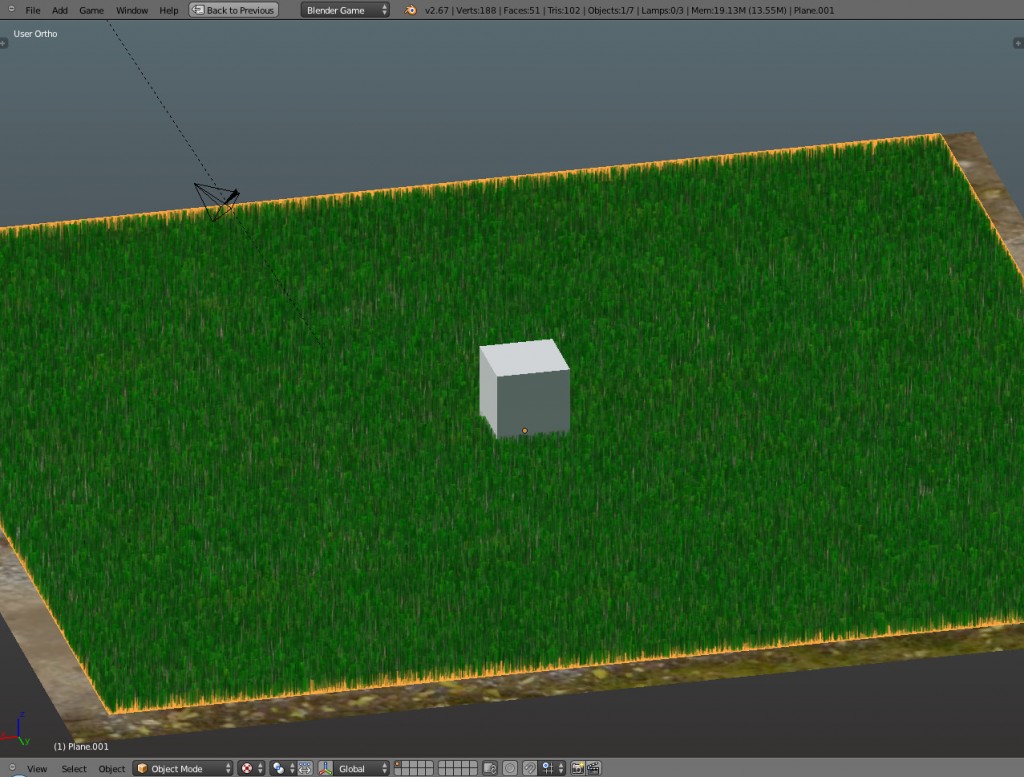Toggle a layer in the second layer block
Viewport: 1024px width, 777px height.
(x=443, y=763)
